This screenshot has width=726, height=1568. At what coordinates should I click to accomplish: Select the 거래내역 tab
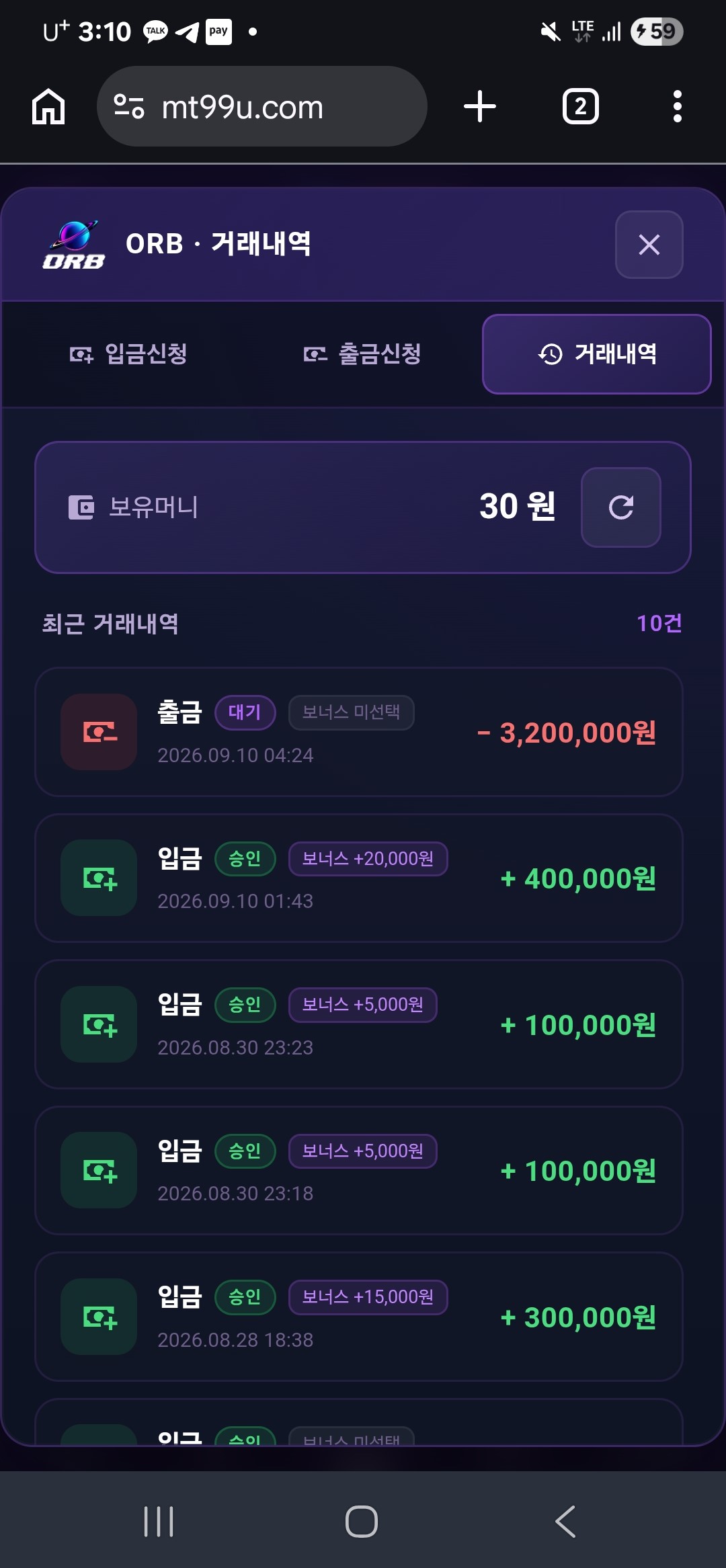pyautogui.click(x=597, y=354)
